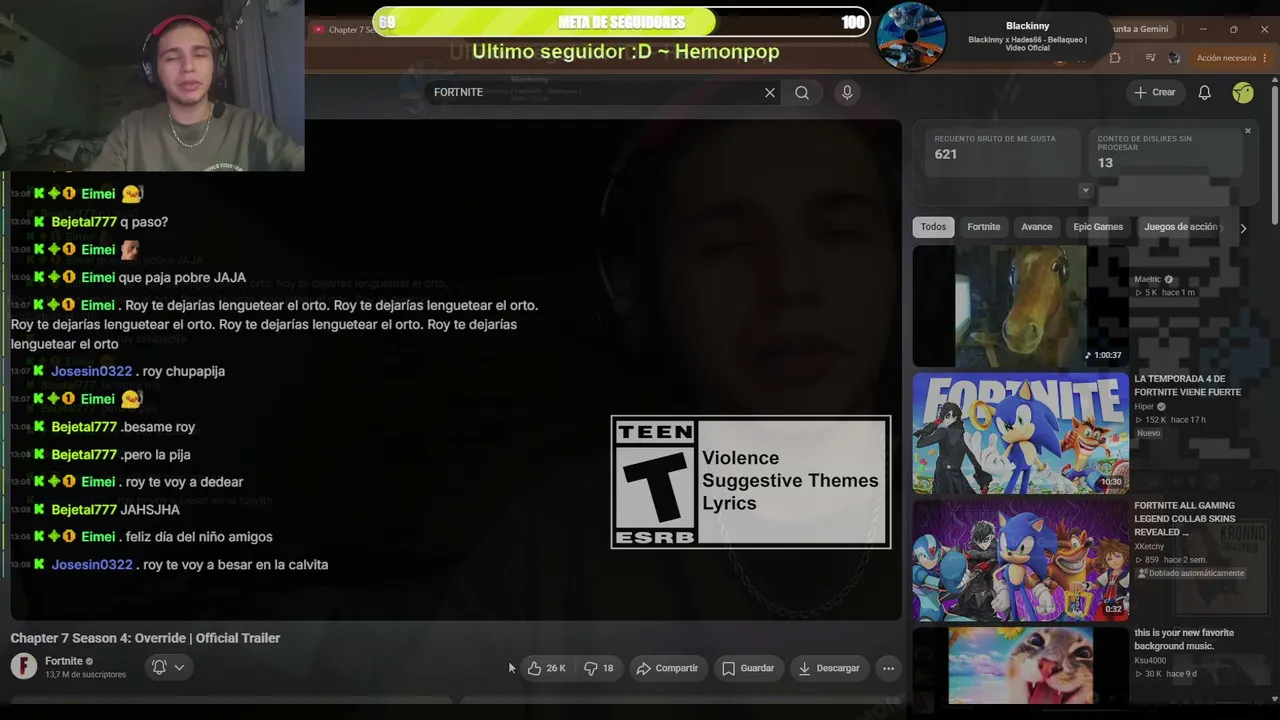
Task: Click the ESRB Teen rating badge
Action: click(x=751, y=482)
